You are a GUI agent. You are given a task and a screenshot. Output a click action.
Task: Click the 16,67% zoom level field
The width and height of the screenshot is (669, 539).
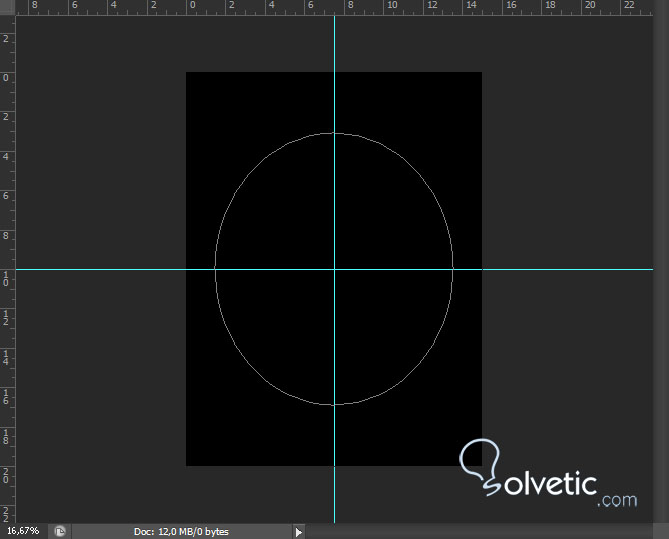(x=23, y=531)
